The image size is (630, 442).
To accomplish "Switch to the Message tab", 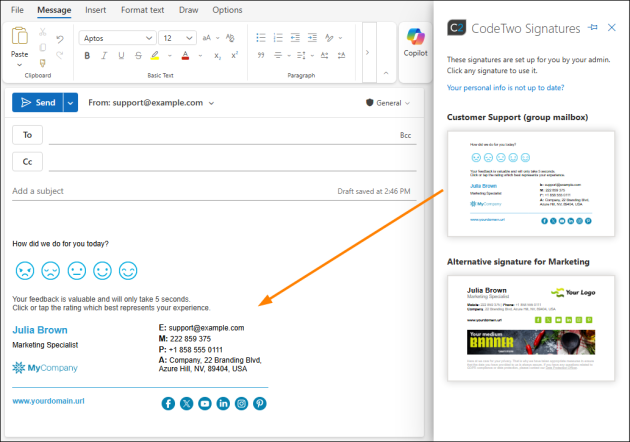I will [x=54, y=10].
